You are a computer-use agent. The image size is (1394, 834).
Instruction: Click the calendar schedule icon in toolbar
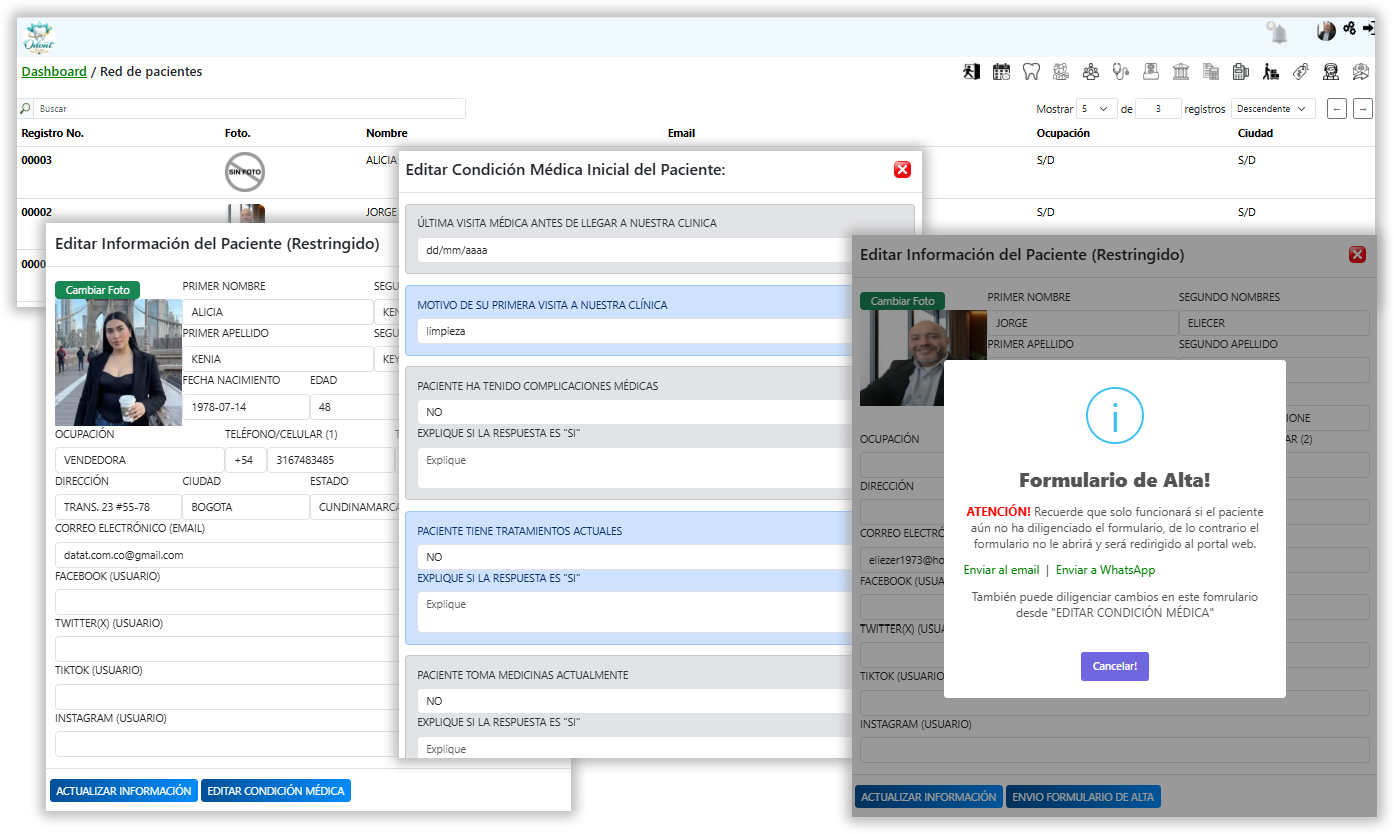(x=1001, y=72)
